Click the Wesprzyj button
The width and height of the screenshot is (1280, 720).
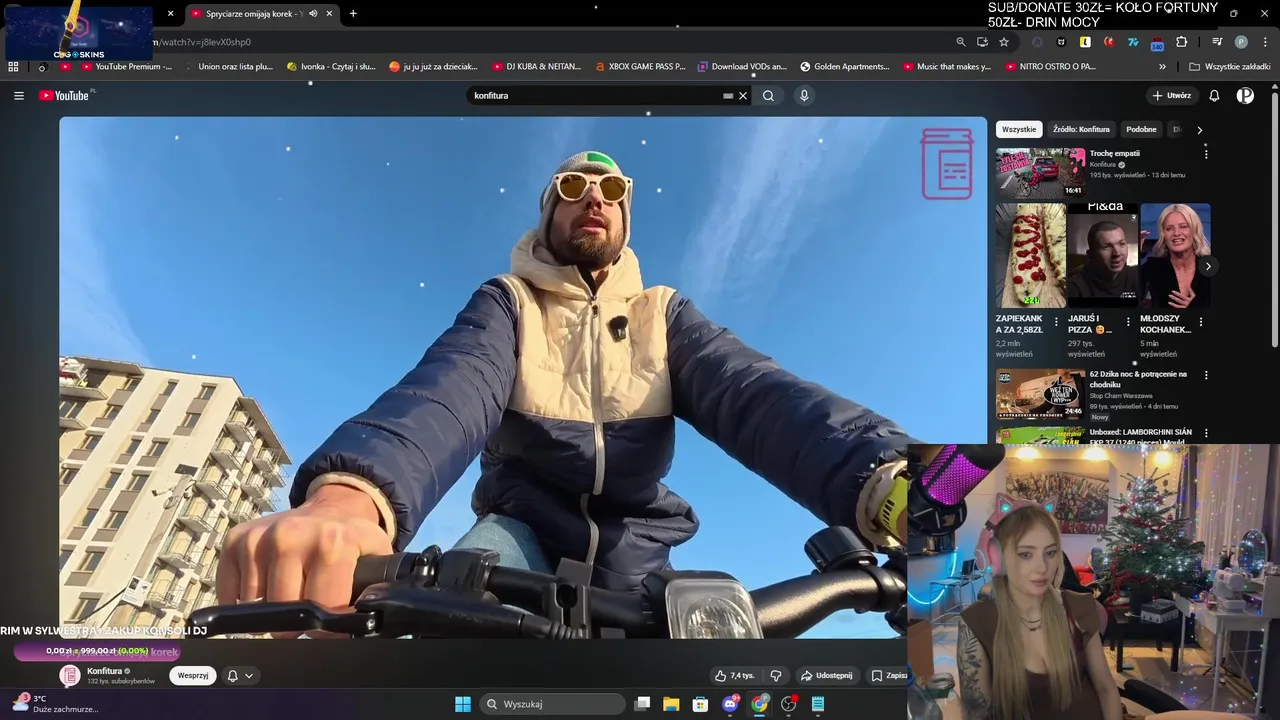pos(193,675)
